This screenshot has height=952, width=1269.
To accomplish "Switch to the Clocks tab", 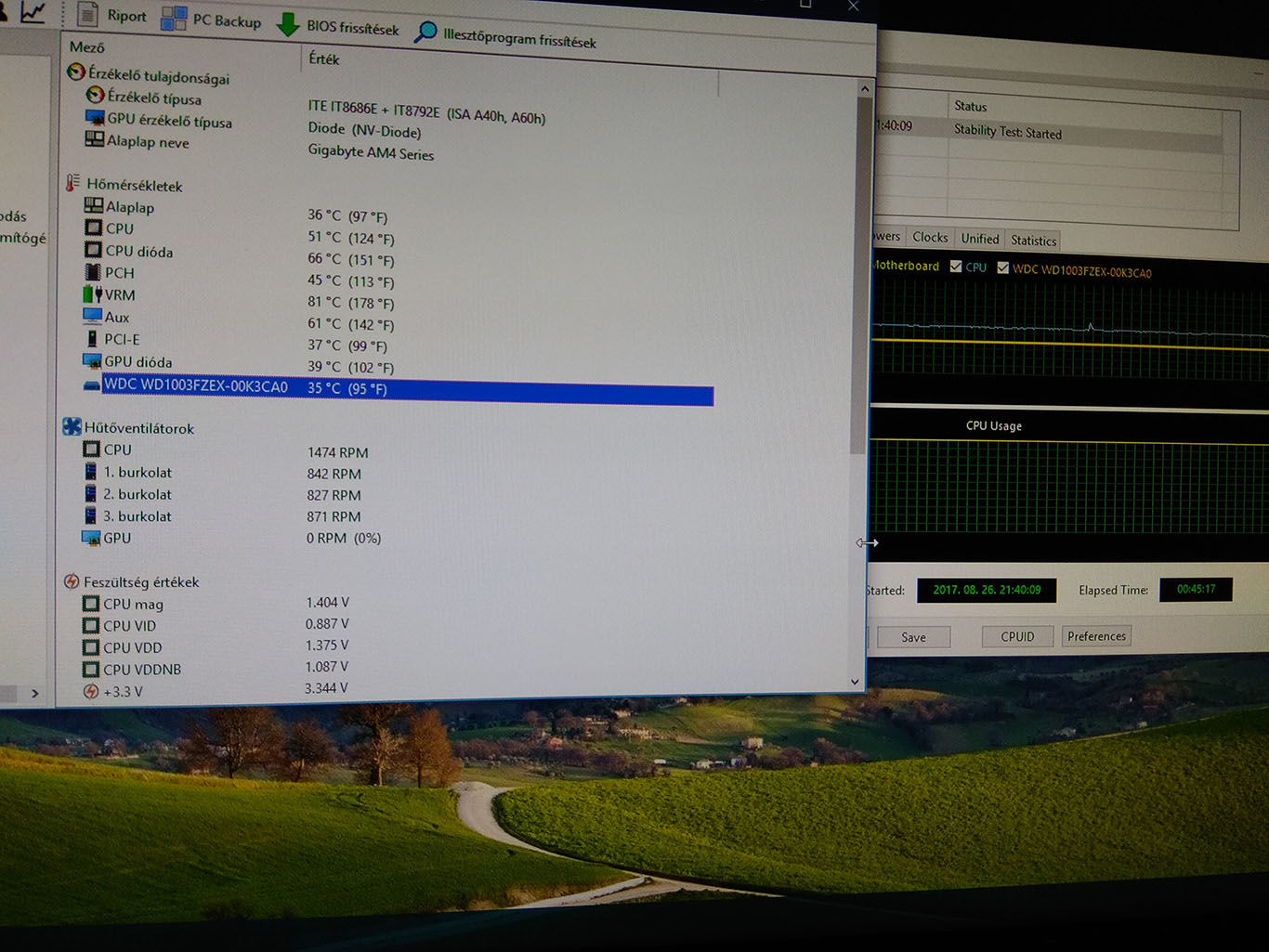I will pos(930,238).
